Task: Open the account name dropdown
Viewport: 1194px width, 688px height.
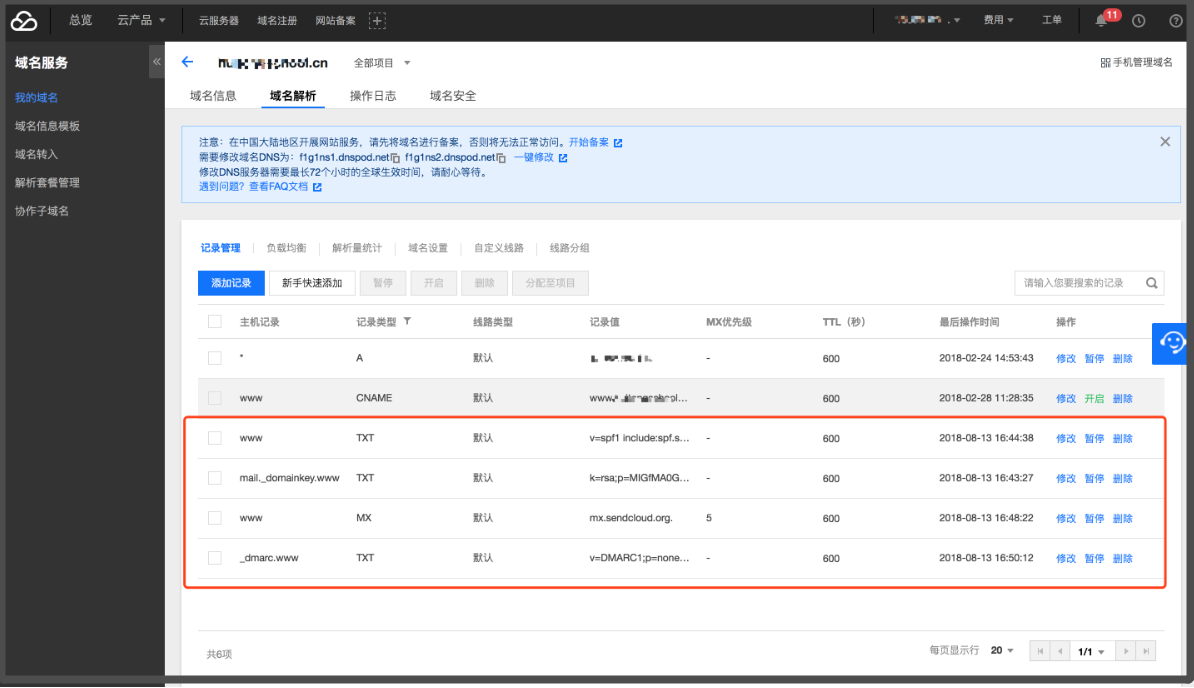Action: [x=927, y=21]
